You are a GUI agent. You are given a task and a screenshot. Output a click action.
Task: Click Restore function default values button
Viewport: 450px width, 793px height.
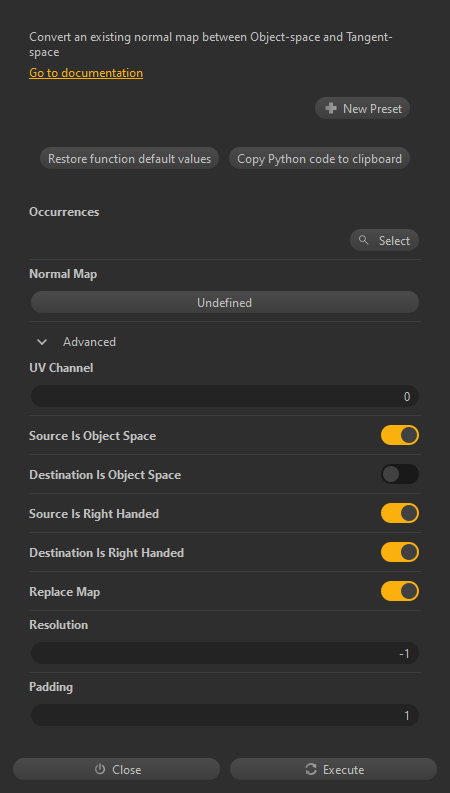pos(129,158)
